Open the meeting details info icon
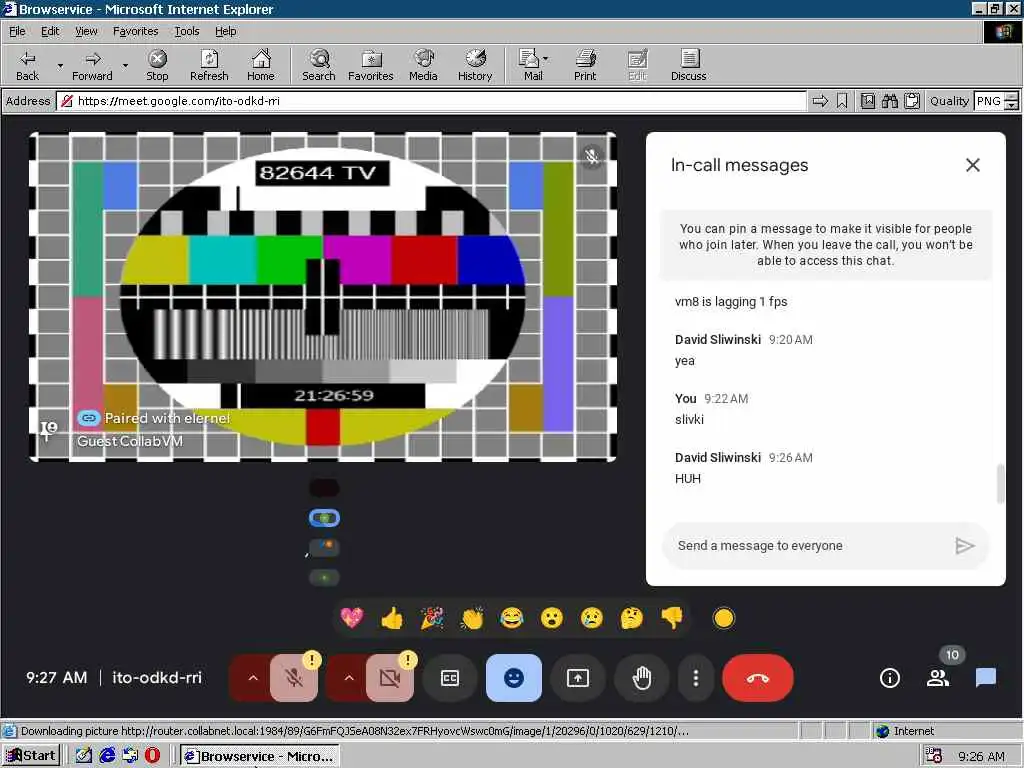Viewport: 1024px width, 768px height. tap(889, 678)
